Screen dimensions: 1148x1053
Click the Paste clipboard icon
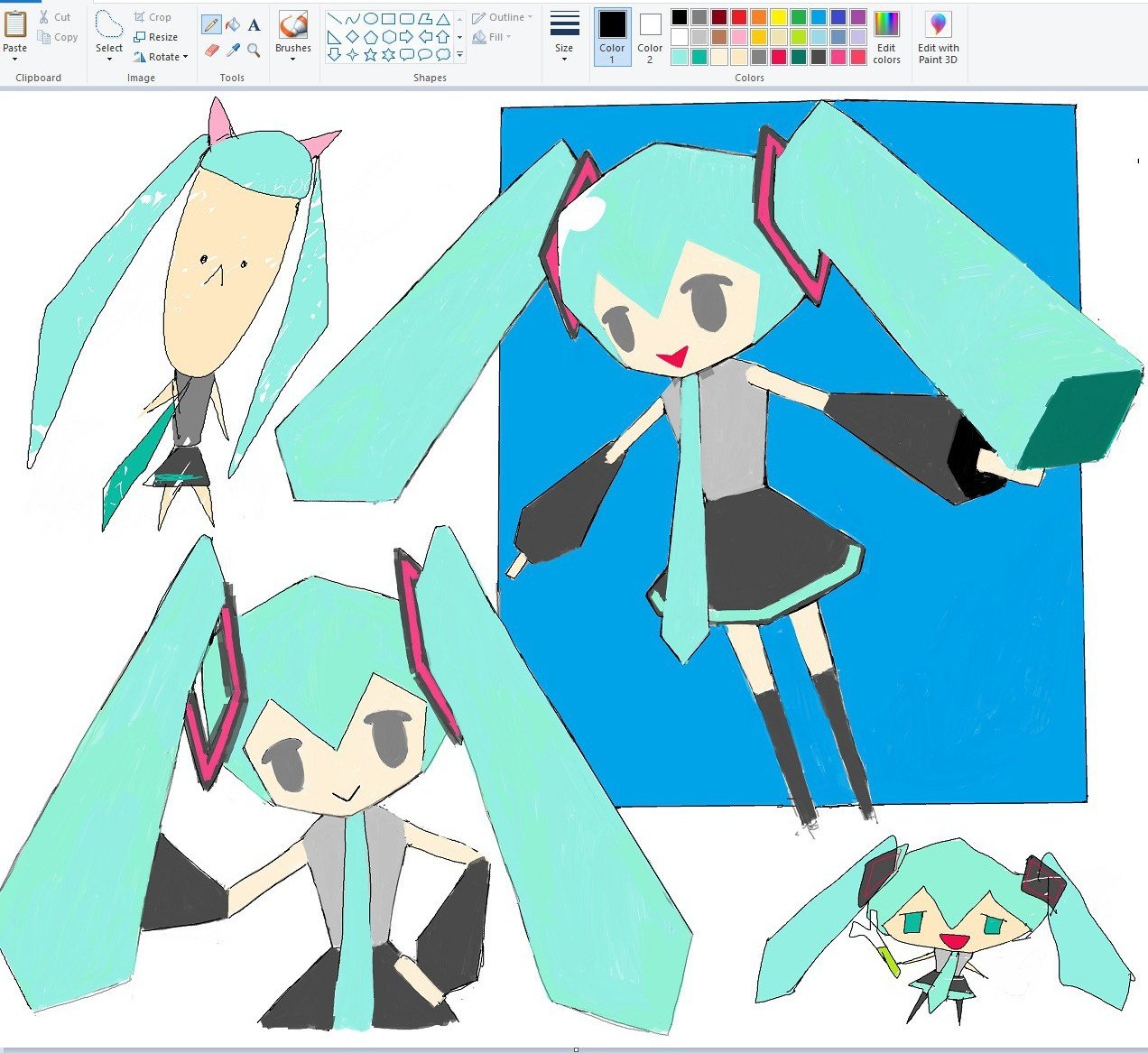click(15, 24)
